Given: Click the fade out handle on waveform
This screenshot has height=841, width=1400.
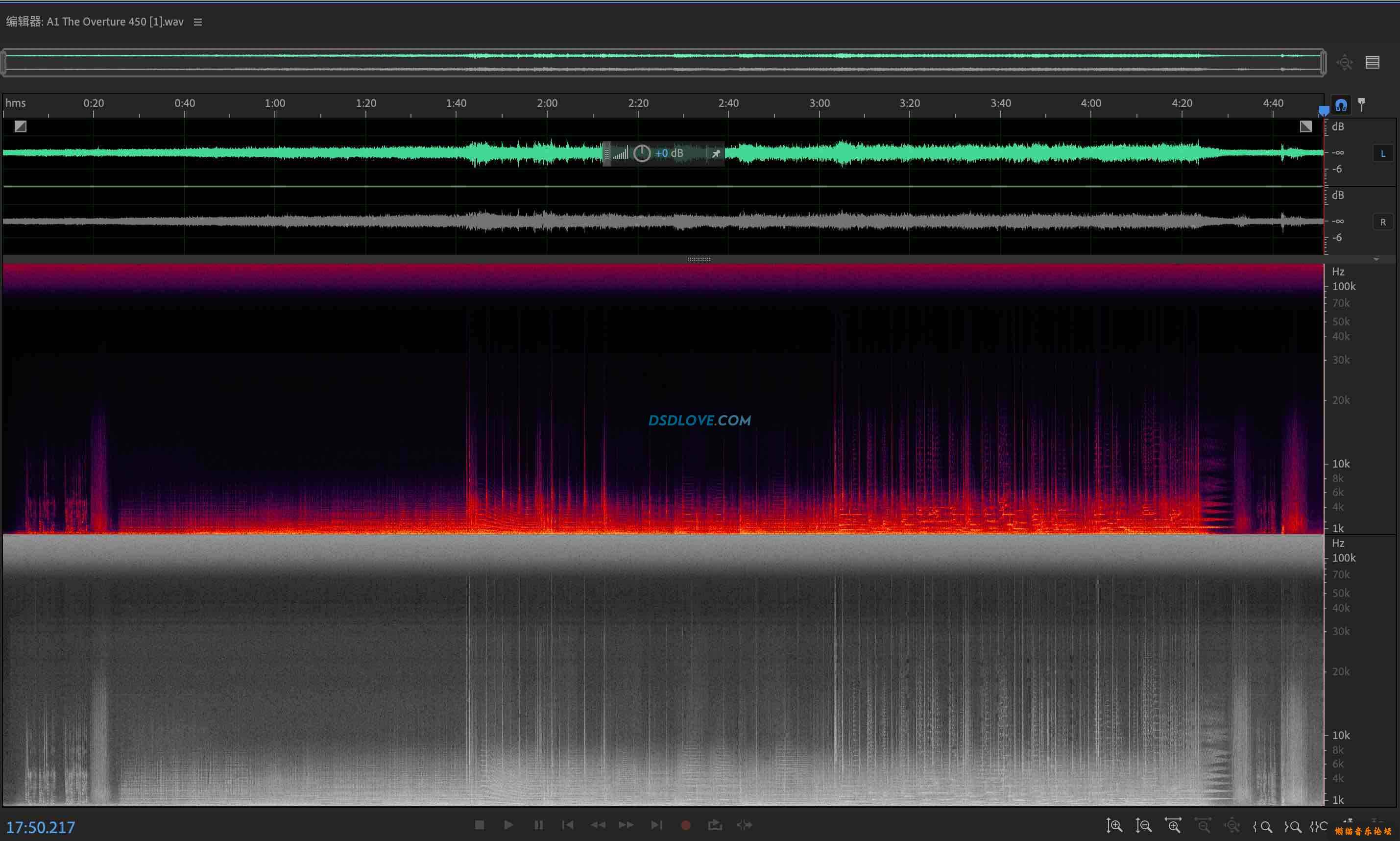Looking at the screenshot, I should 1306,126.
